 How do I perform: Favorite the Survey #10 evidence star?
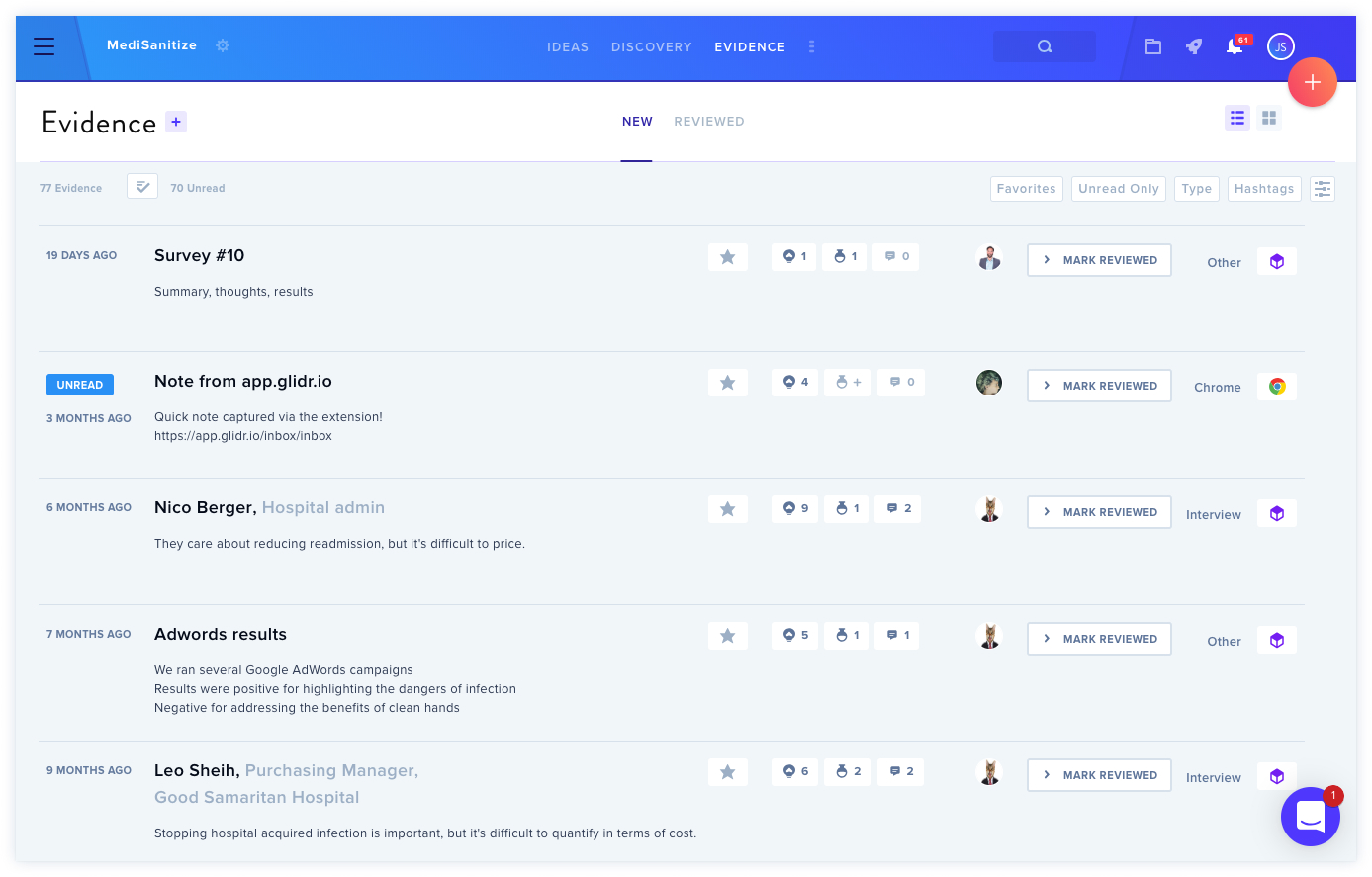[728, 257]
